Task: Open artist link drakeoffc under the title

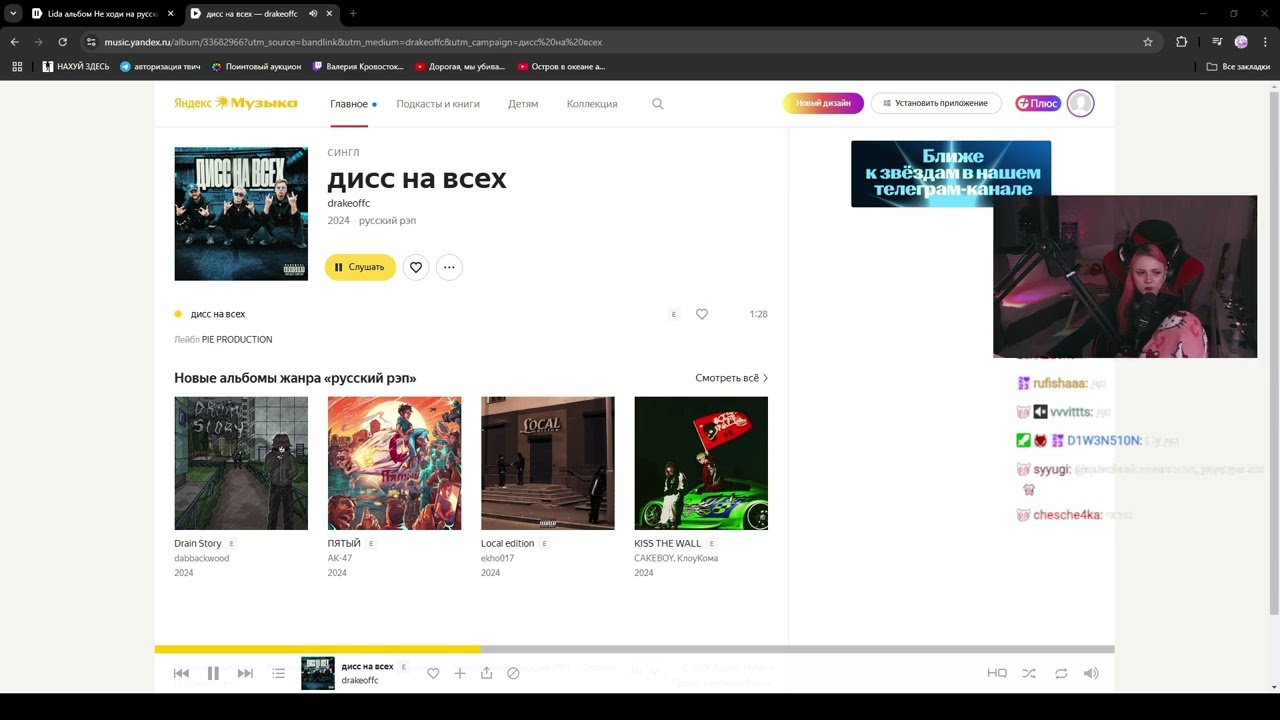Action: (349, 203)
